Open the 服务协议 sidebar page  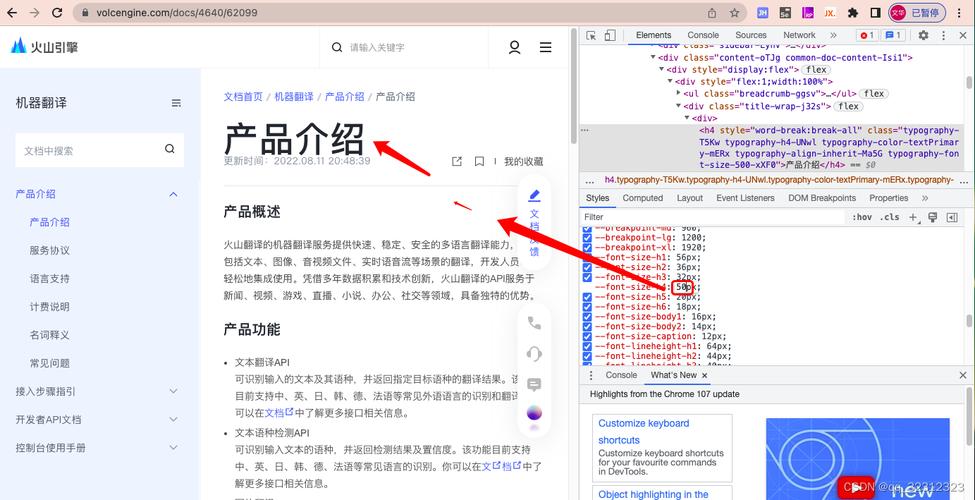[x=50, y=250]
